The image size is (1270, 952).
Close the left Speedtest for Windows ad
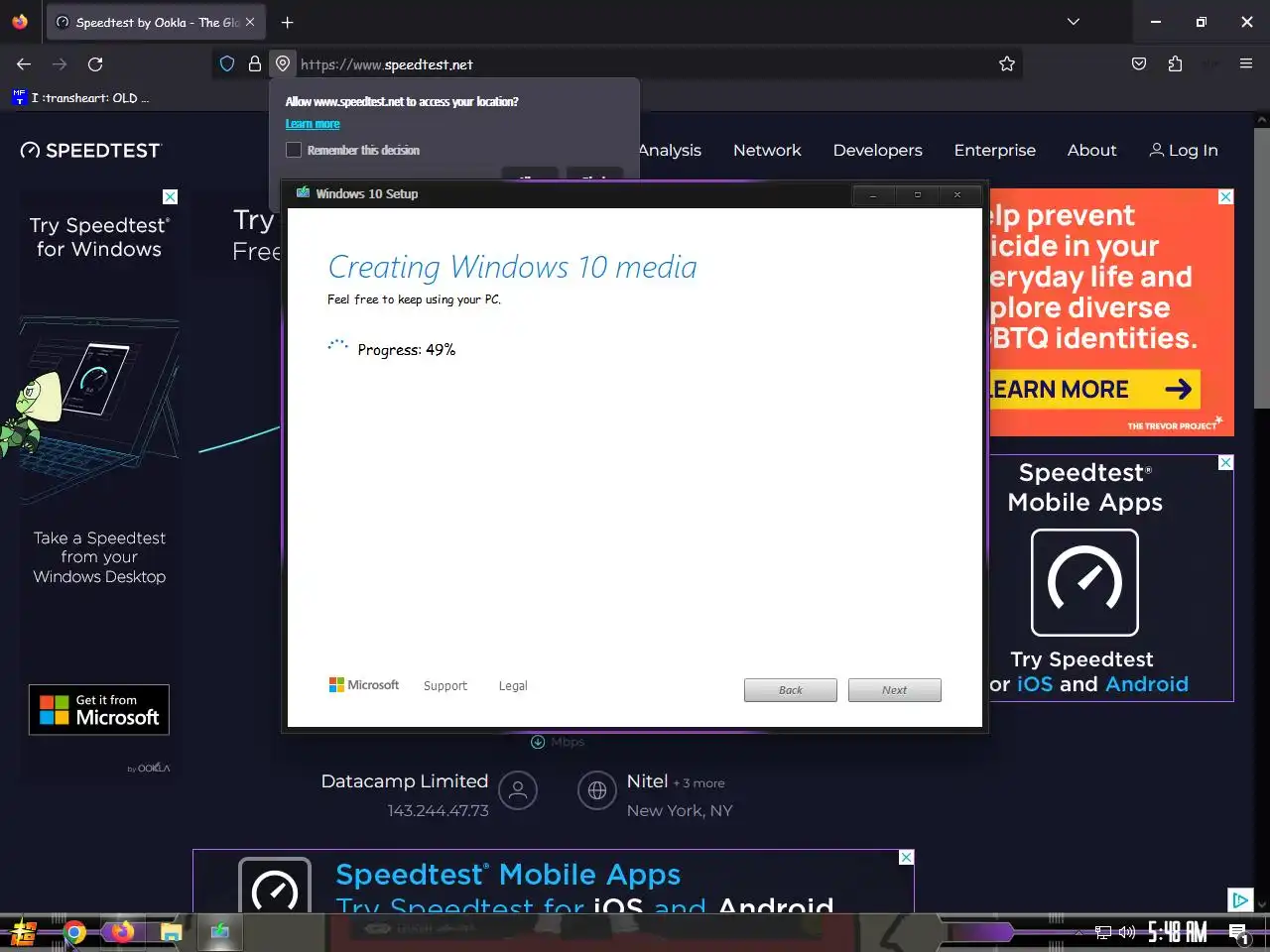[171, 197]
